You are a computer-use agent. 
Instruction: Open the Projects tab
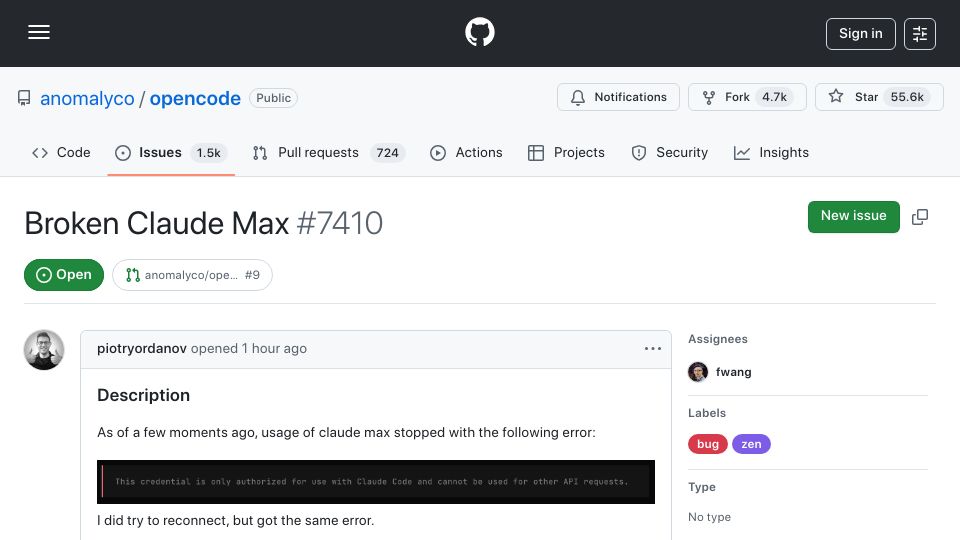(566, 152)
